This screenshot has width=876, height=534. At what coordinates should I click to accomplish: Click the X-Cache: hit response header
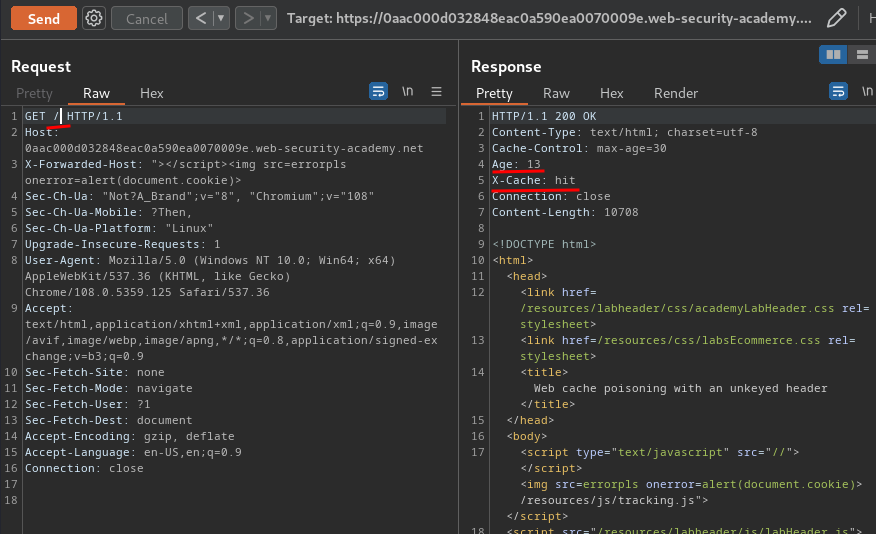tap(534, 180)
